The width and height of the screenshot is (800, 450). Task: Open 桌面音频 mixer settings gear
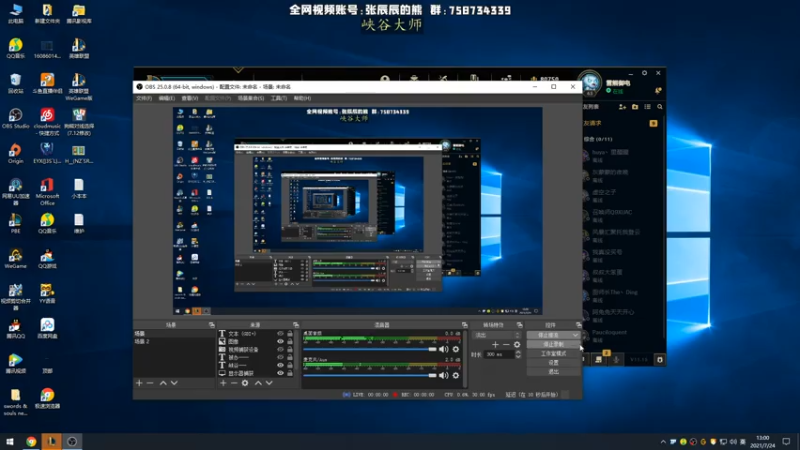click(x=456, y=349)
